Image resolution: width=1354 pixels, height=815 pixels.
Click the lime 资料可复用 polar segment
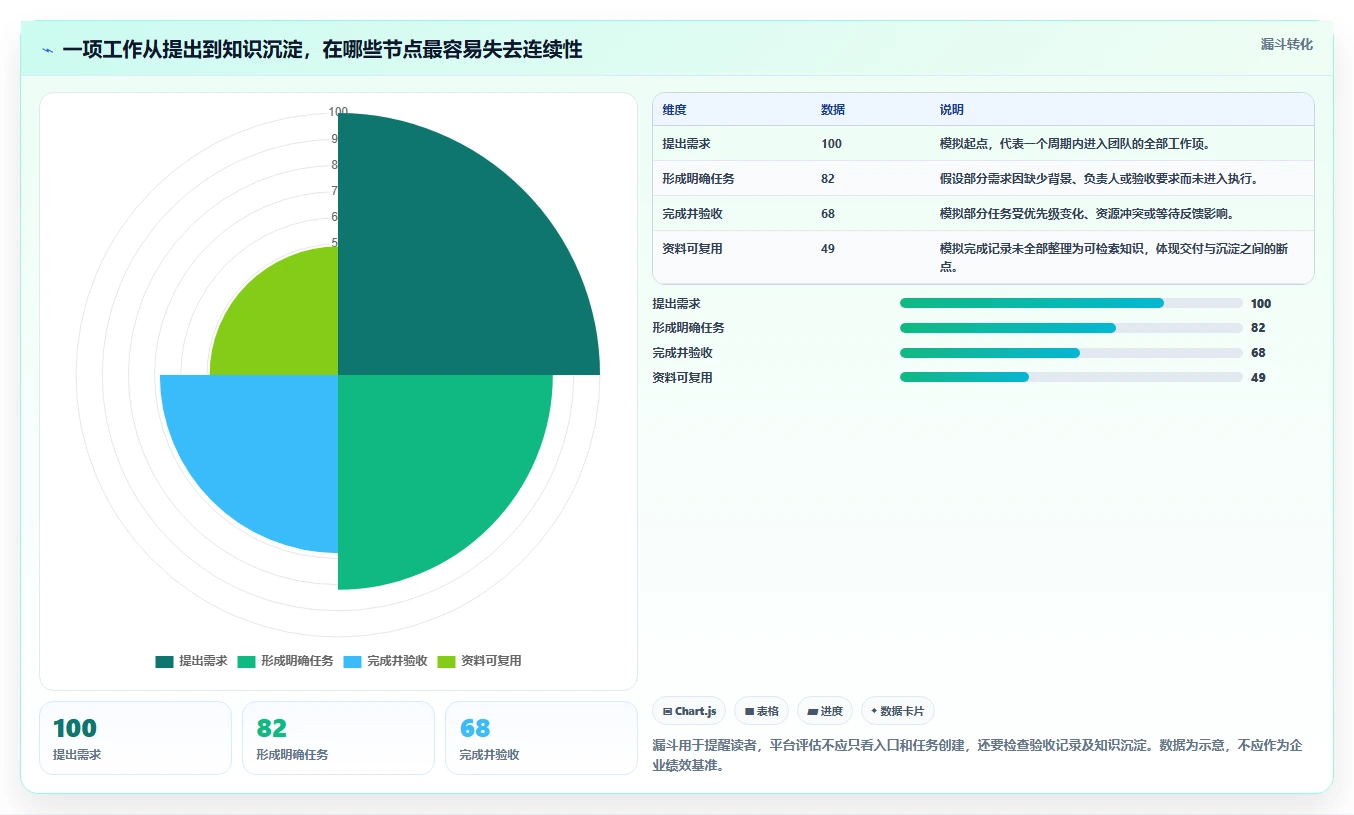coord(285,325)
